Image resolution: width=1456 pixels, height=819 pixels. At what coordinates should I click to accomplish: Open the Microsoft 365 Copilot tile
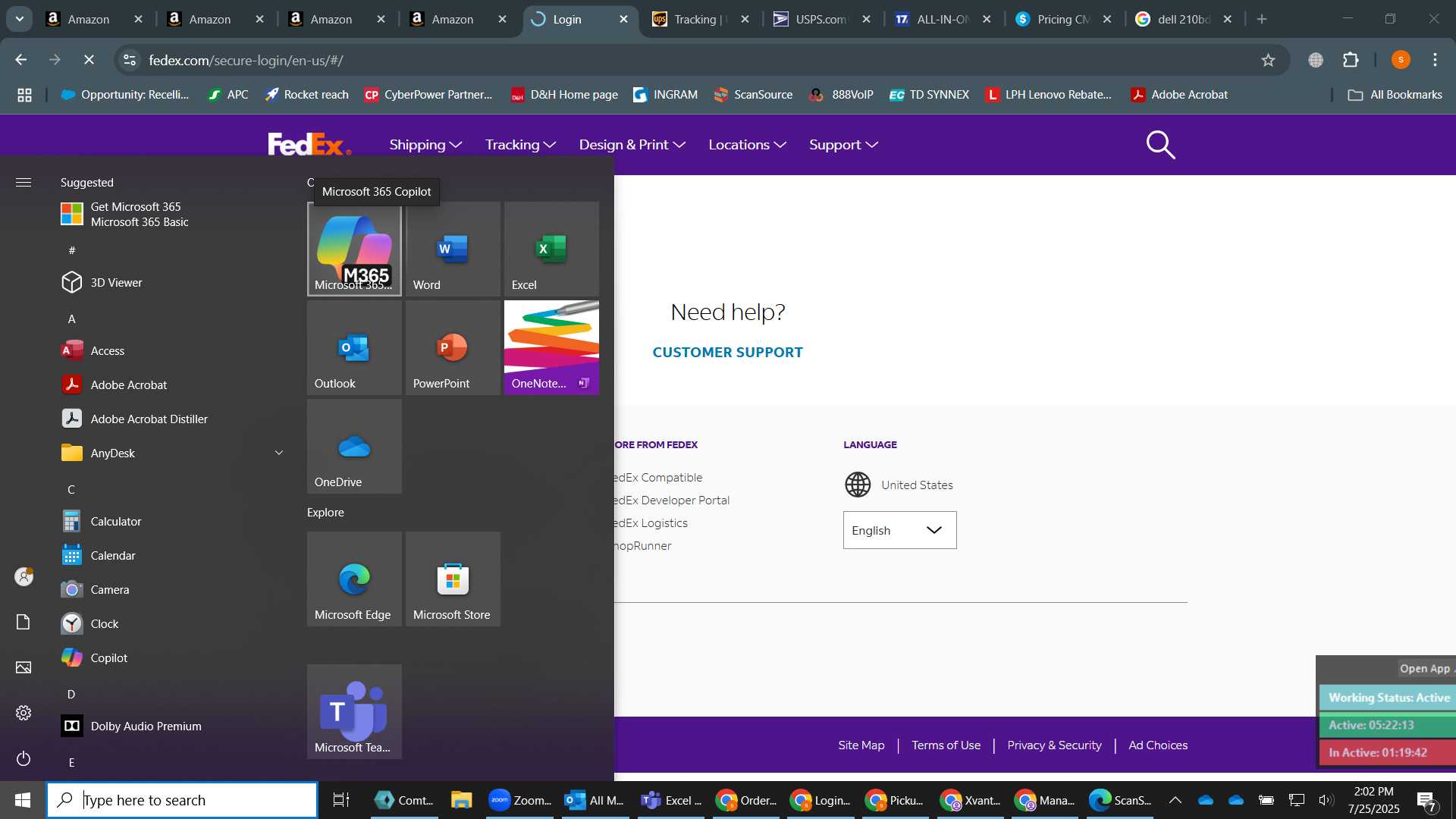click(354, 249)
